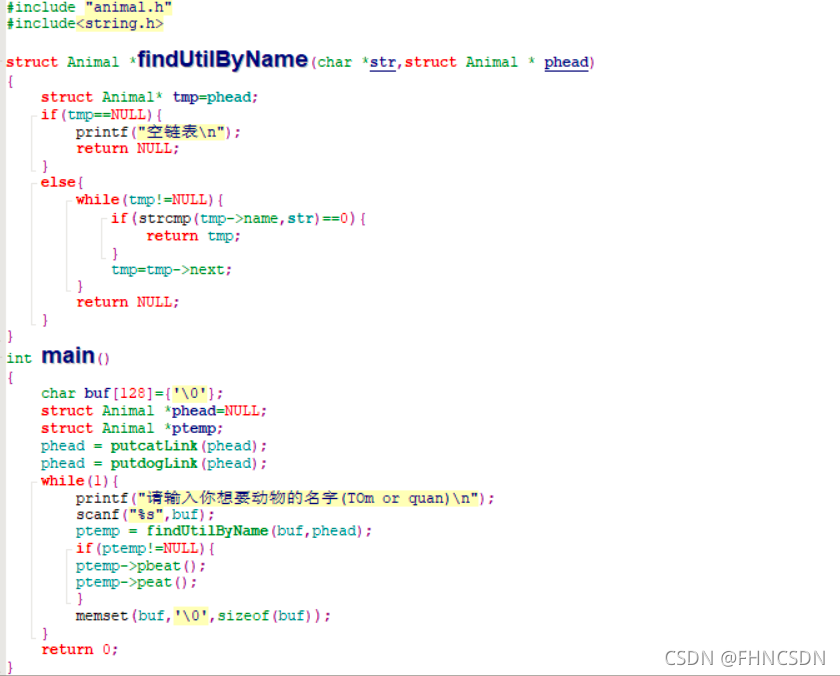Click the else{ keyword line
This screenshot has height=676, width=840.
tap(62, 182)
